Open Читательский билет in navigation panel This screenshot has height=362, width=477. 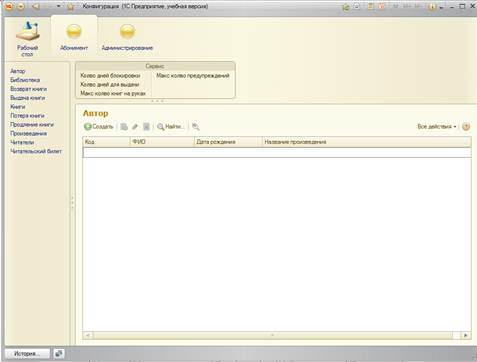point(36,151)
